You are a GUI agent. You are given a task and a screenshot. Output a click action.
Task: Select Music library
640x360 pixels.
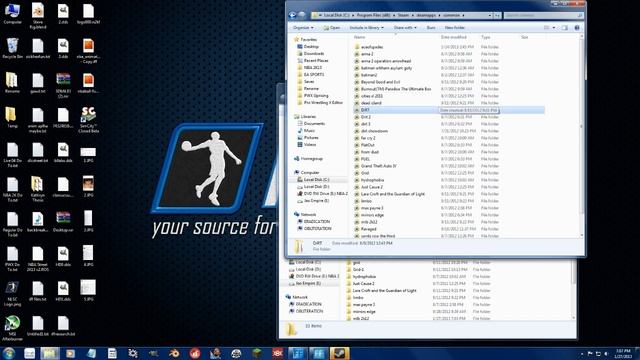[x=309, y=130]
